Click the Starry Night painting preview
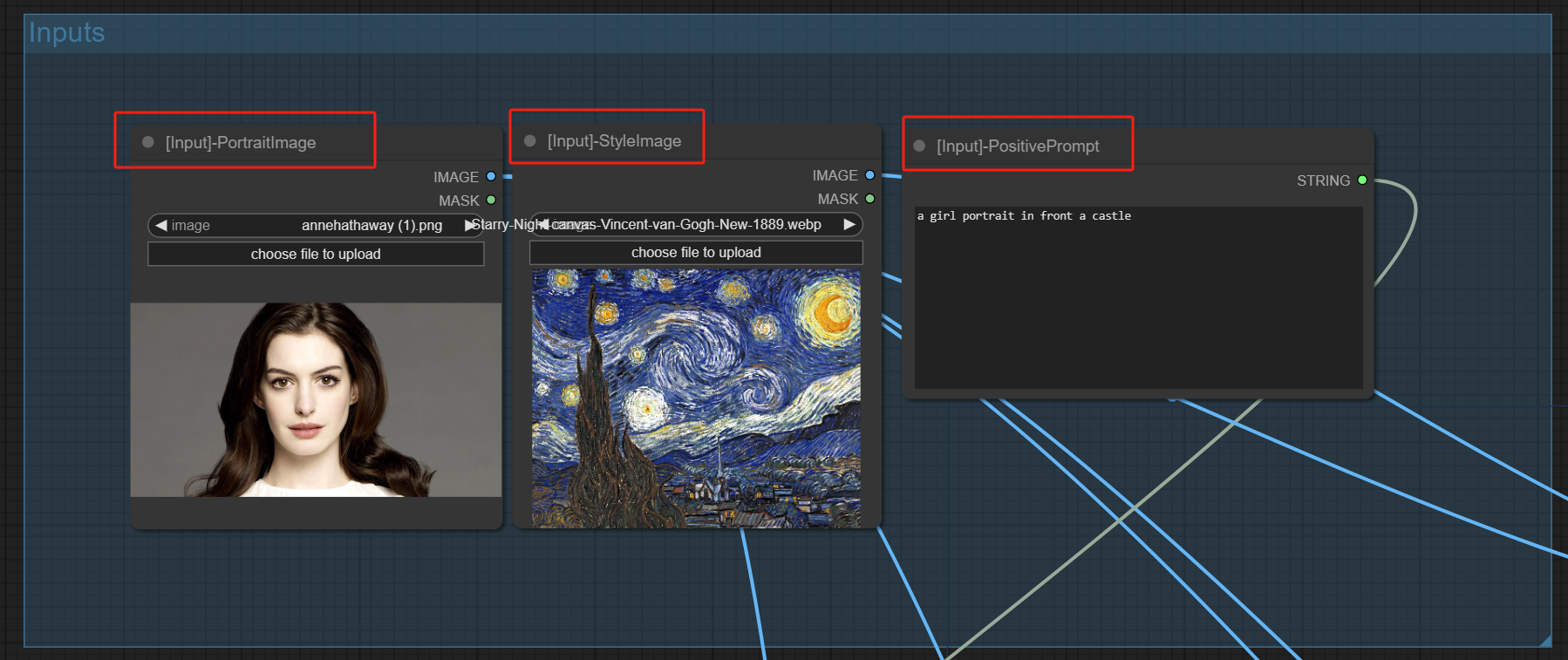Screen dimensions: 1568x660 pyautogui.click(x=696, y=398)
